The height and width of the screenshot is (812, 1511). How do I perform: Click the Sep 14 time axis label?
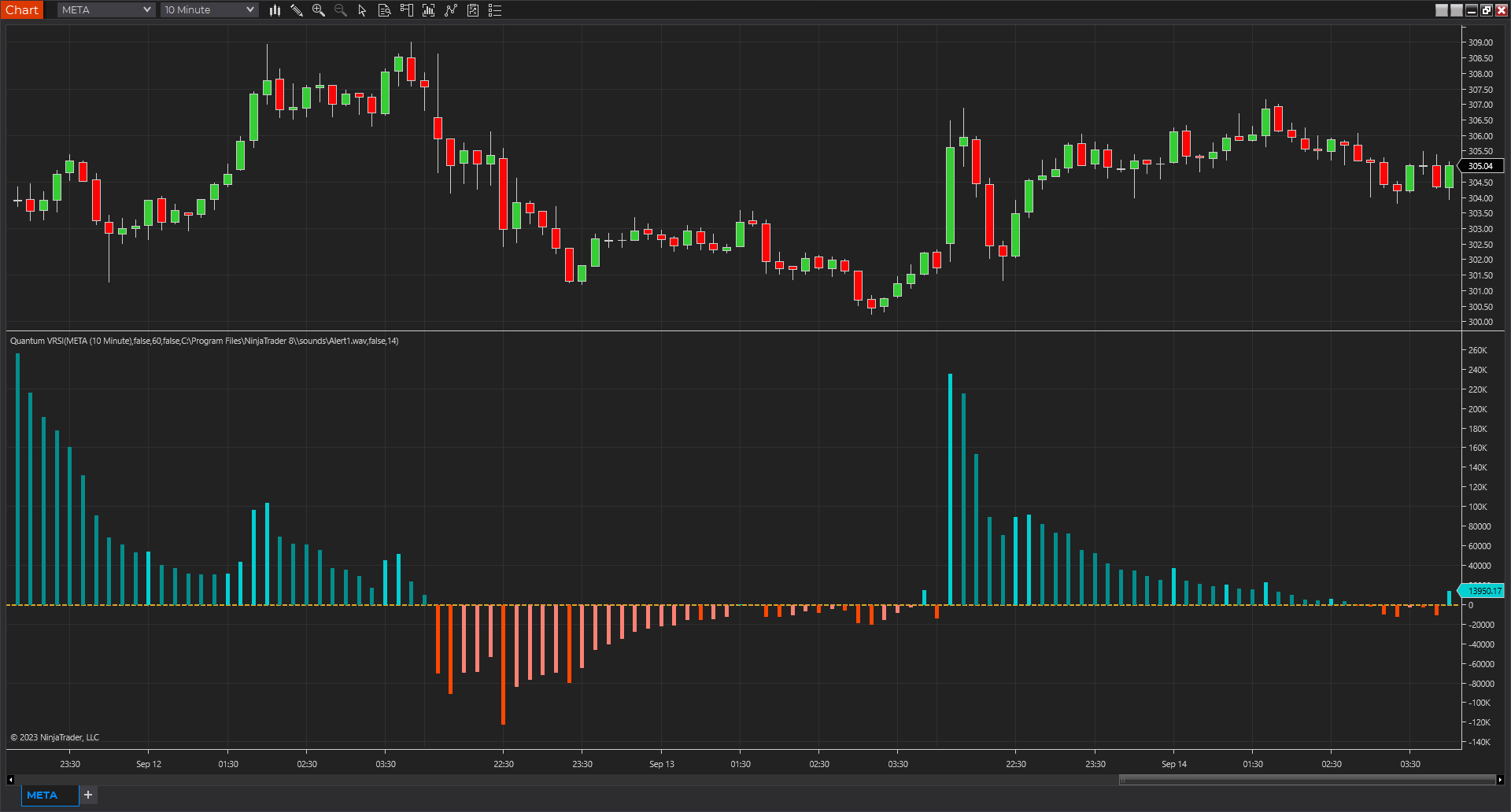point(1174,764)
